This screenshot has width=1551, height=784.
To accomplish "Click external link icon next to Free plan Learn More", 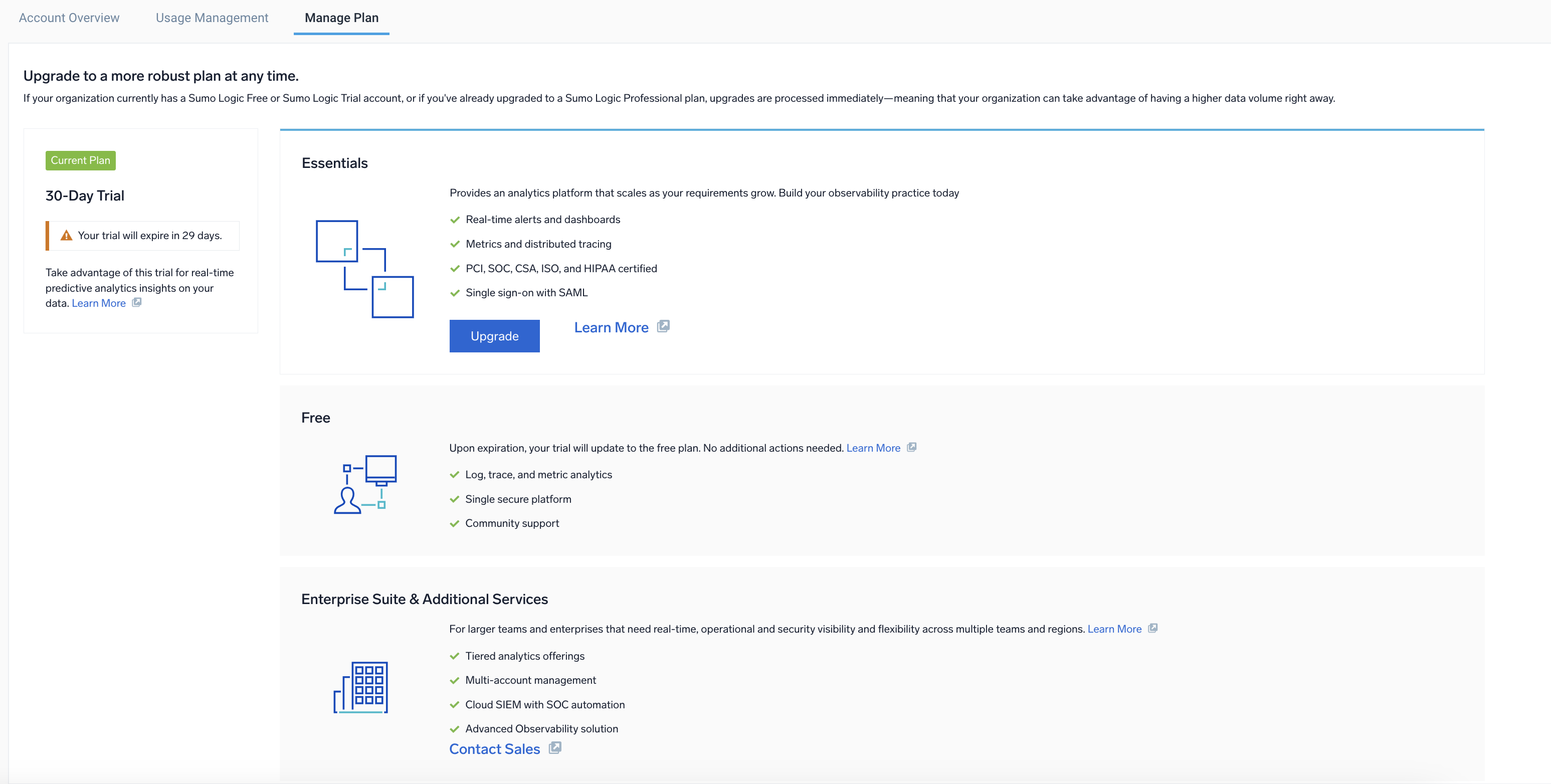I will (911, 447).
